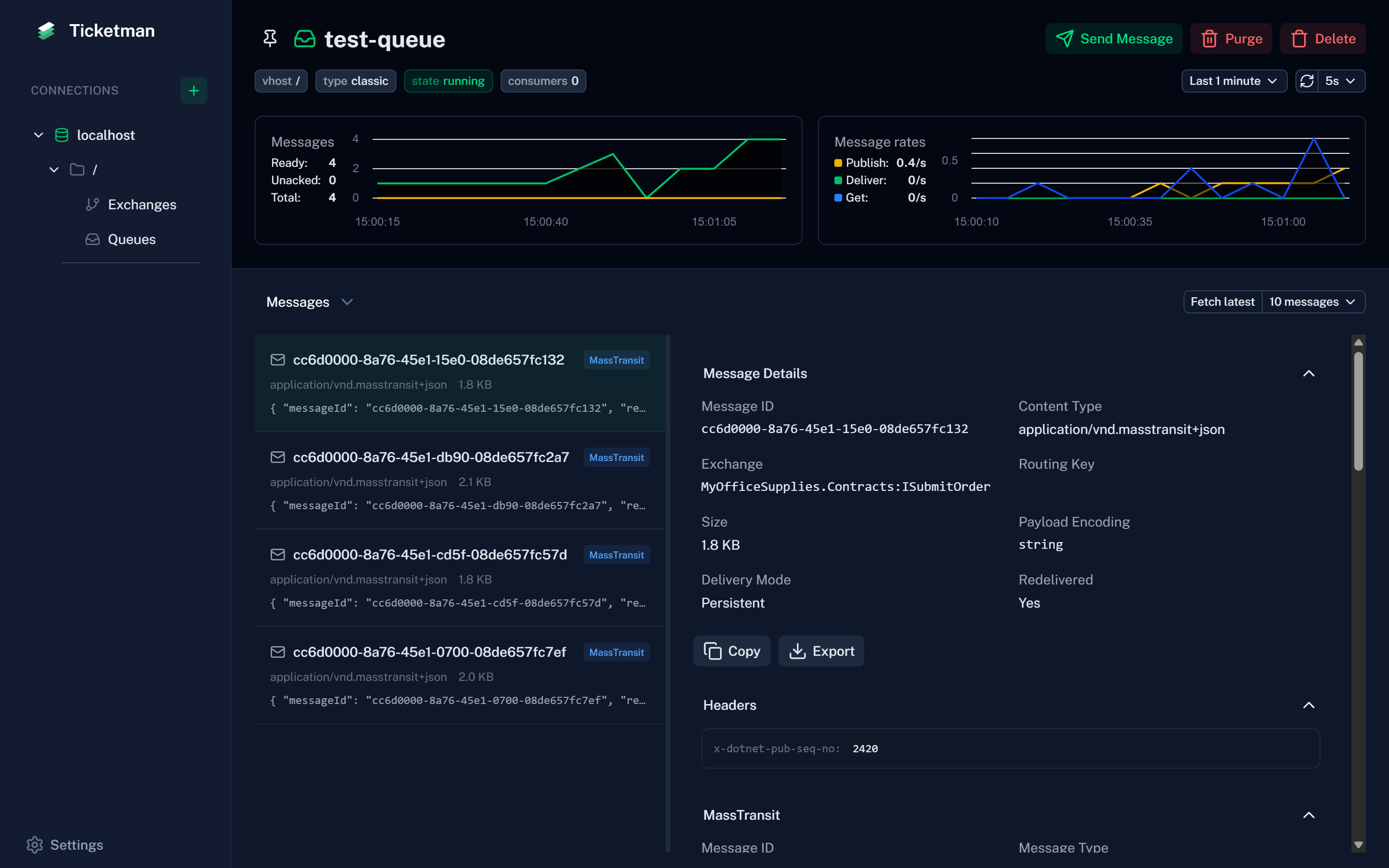Collapse the localhost connection tree
The height and width of the screenshot is (868, 1389).
point(39,135)
